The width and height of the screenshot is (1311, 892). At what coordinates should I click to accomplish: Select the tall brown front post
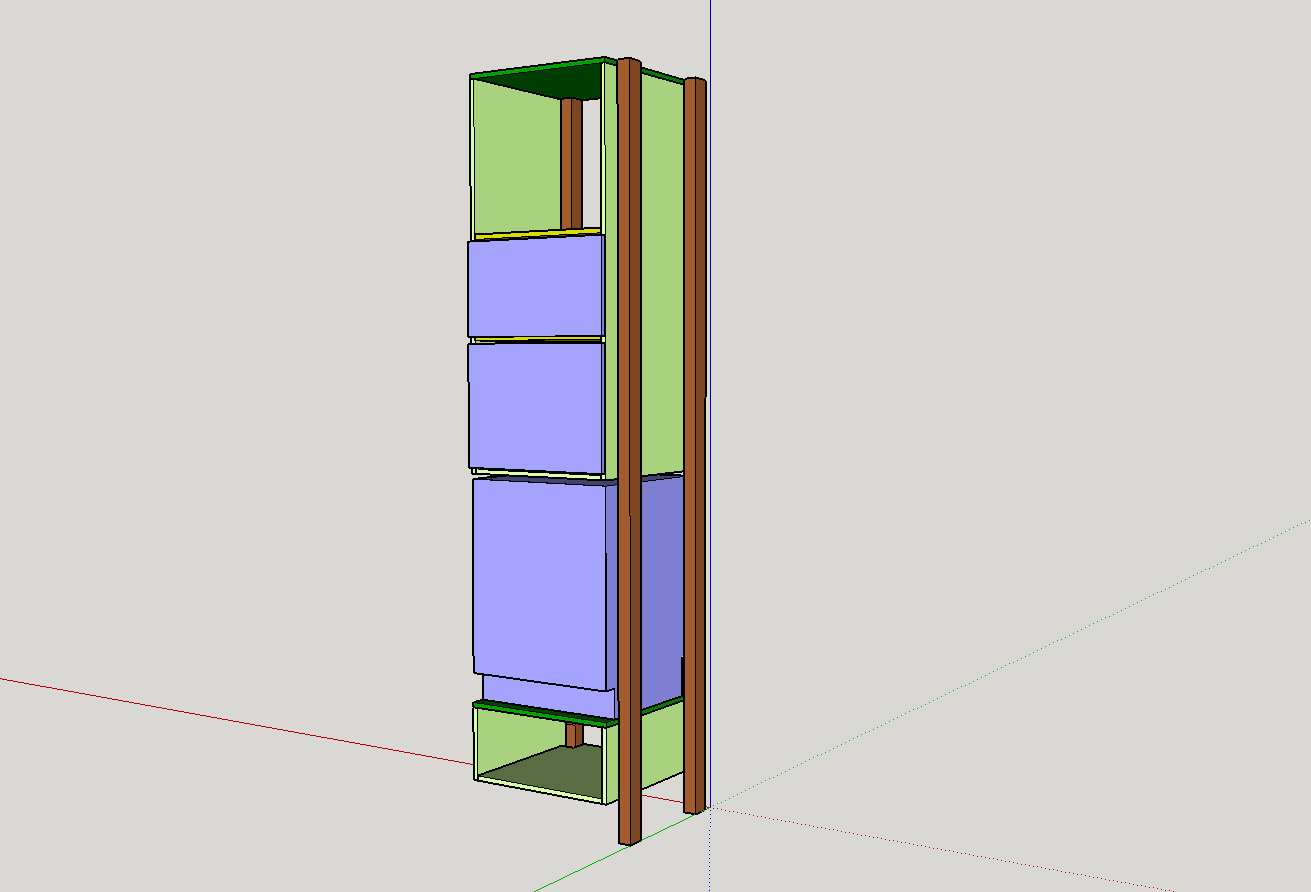[x=628, y=450]
